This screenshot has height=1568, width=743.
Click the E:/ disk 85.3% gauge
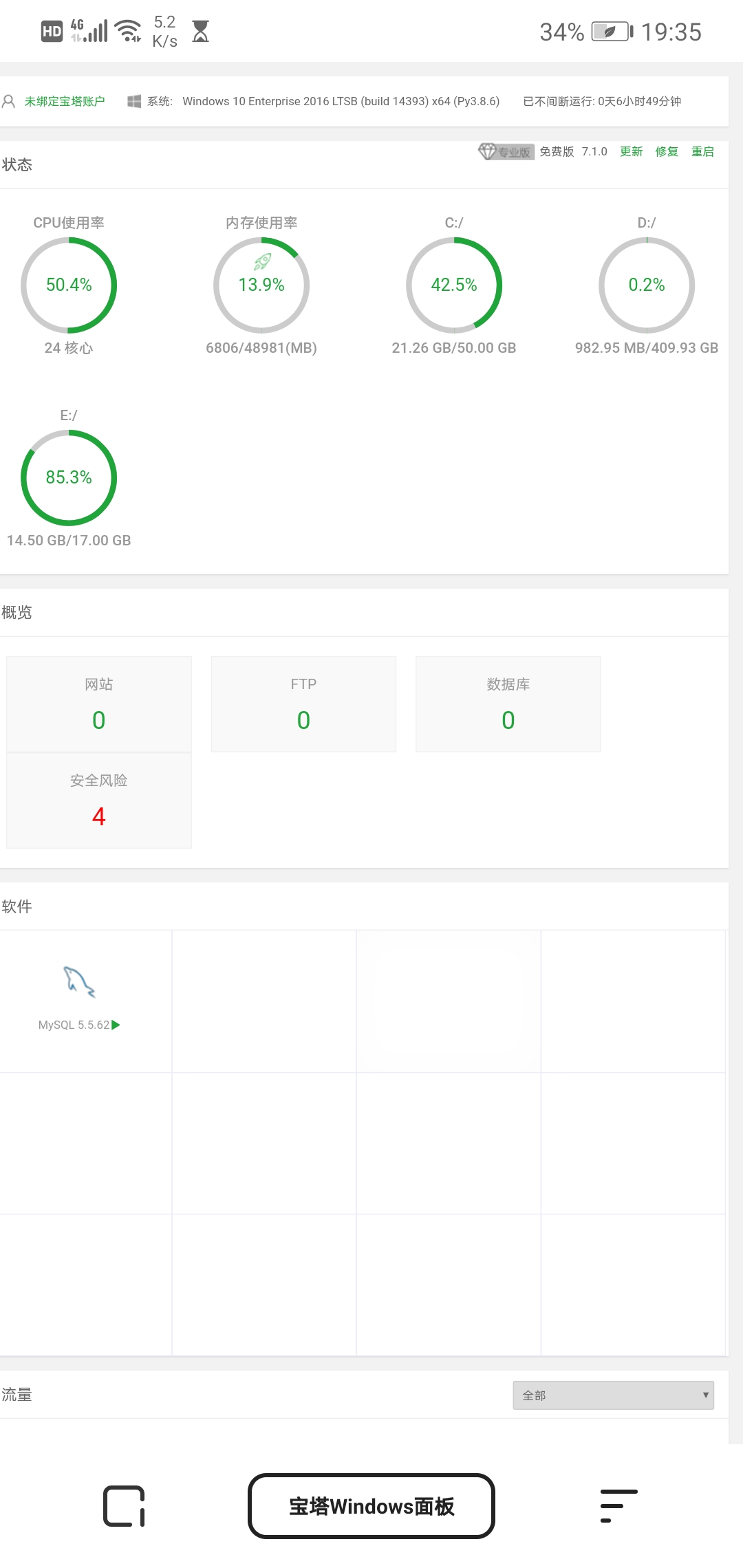click(x=69, y=478)
